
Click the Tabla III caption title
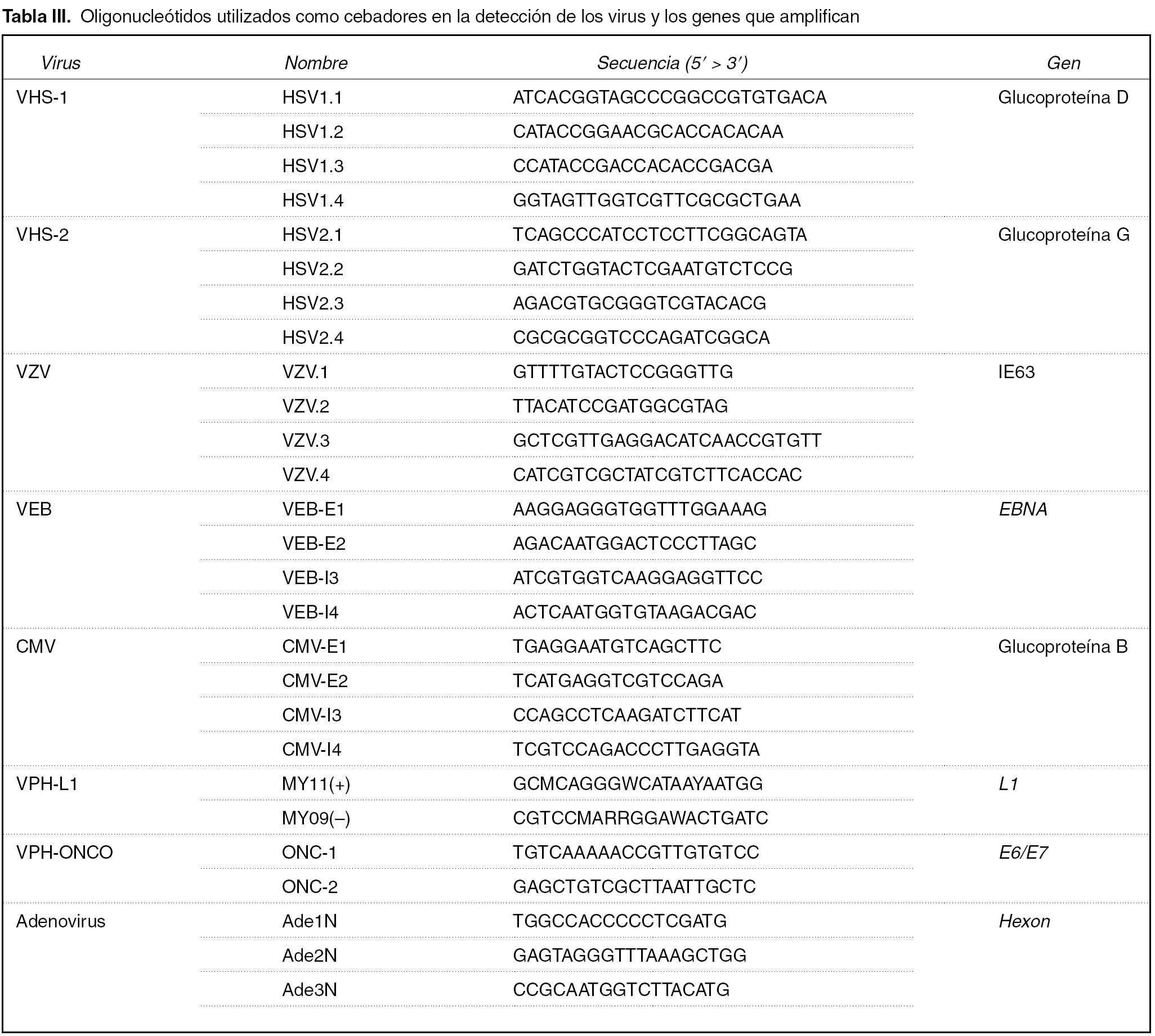pyautogui.click(x=37, y=17)
